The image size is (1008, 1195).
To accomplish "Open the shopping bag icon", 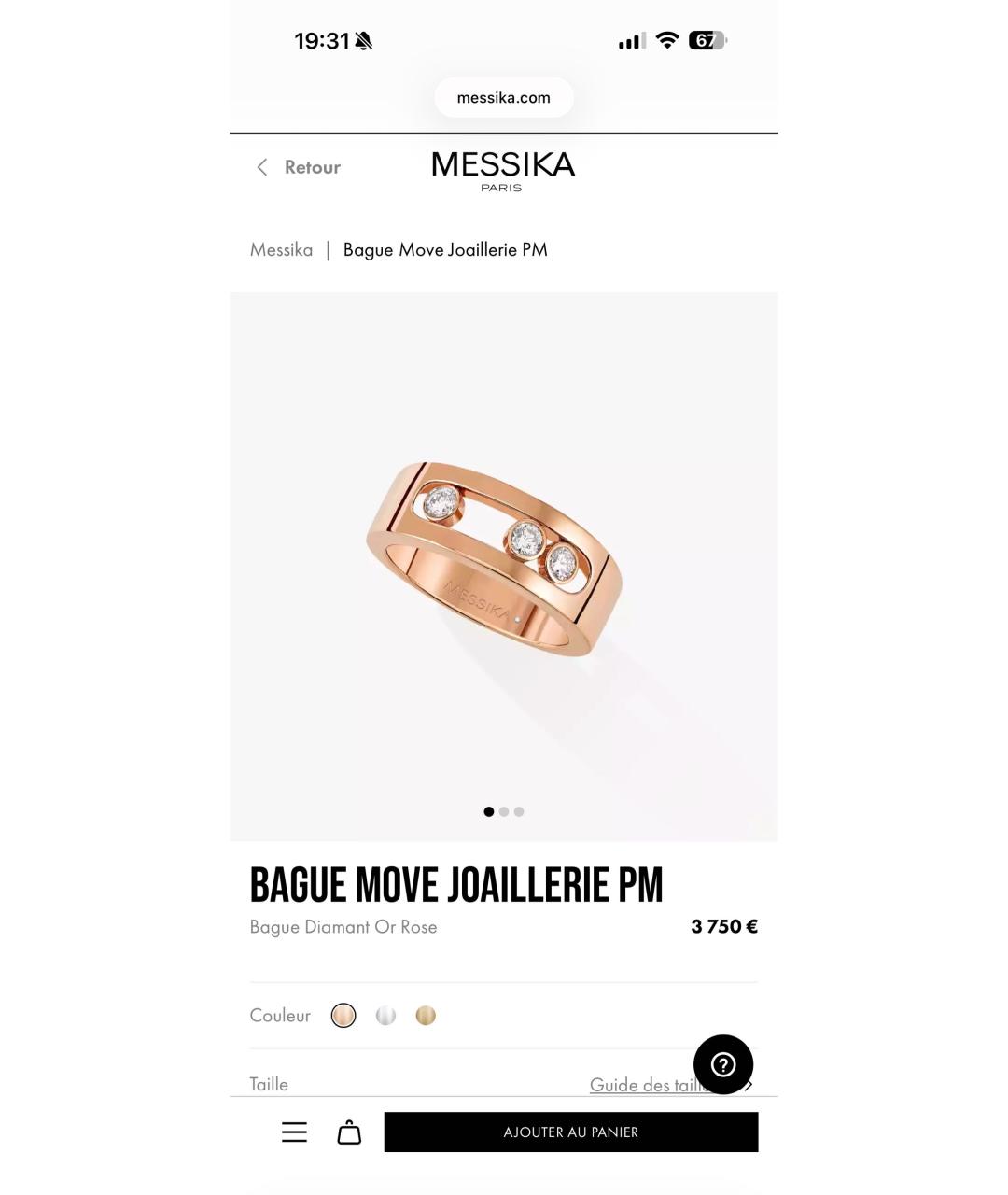I will 349,1132.
